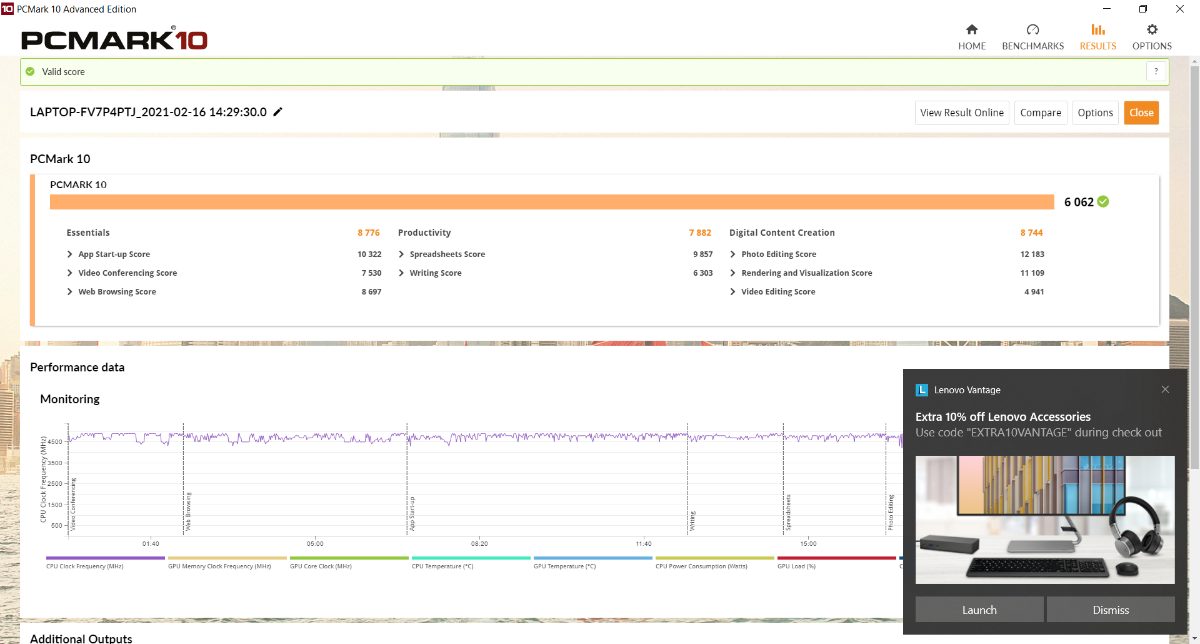Toggle CPU Temperature legend series
Image resolution: width=1200 pixels, height=644 pixels.
tap(470, 563)
